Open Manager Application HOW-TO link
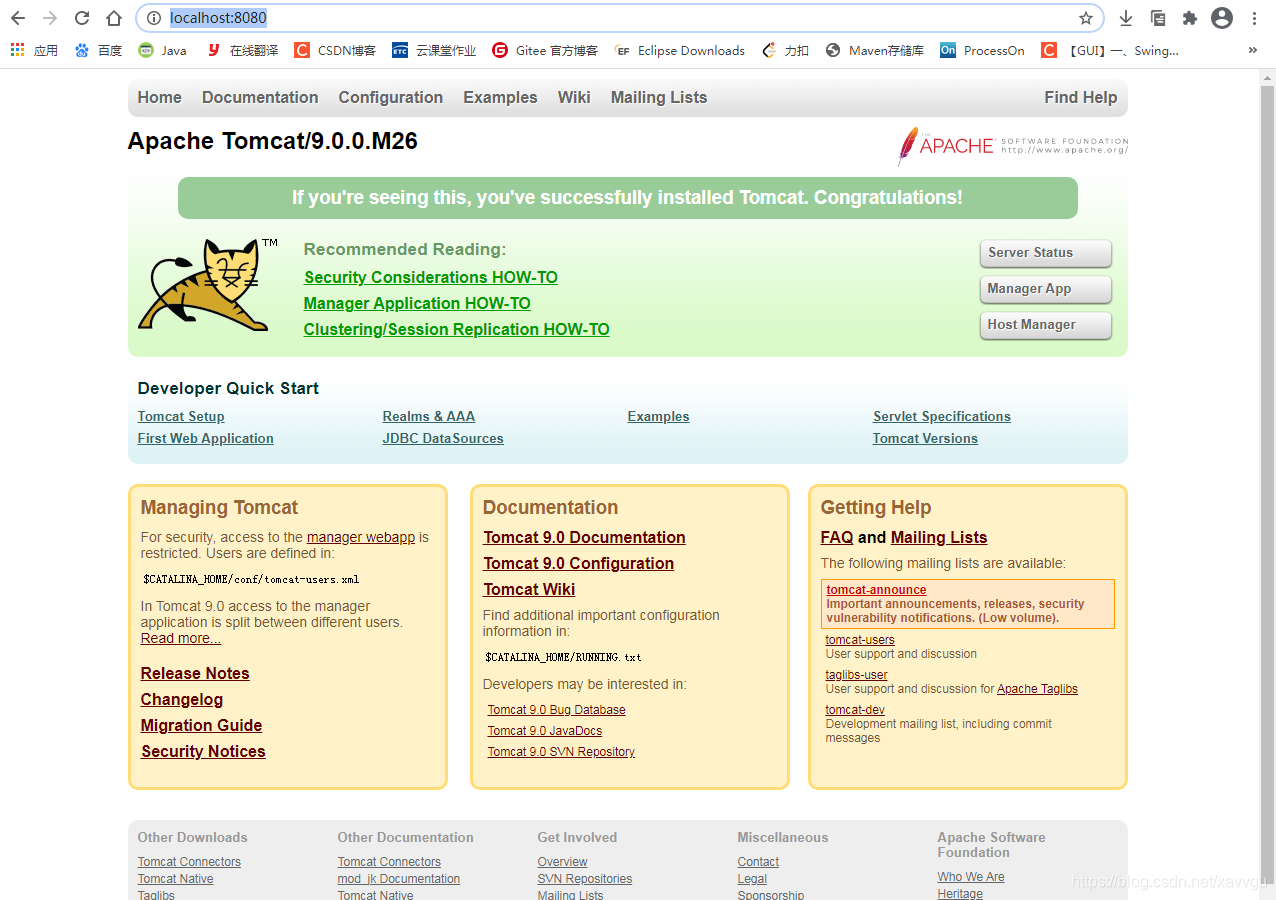The width and height of the screenshot is (1276, 900). tap(417, 303)
